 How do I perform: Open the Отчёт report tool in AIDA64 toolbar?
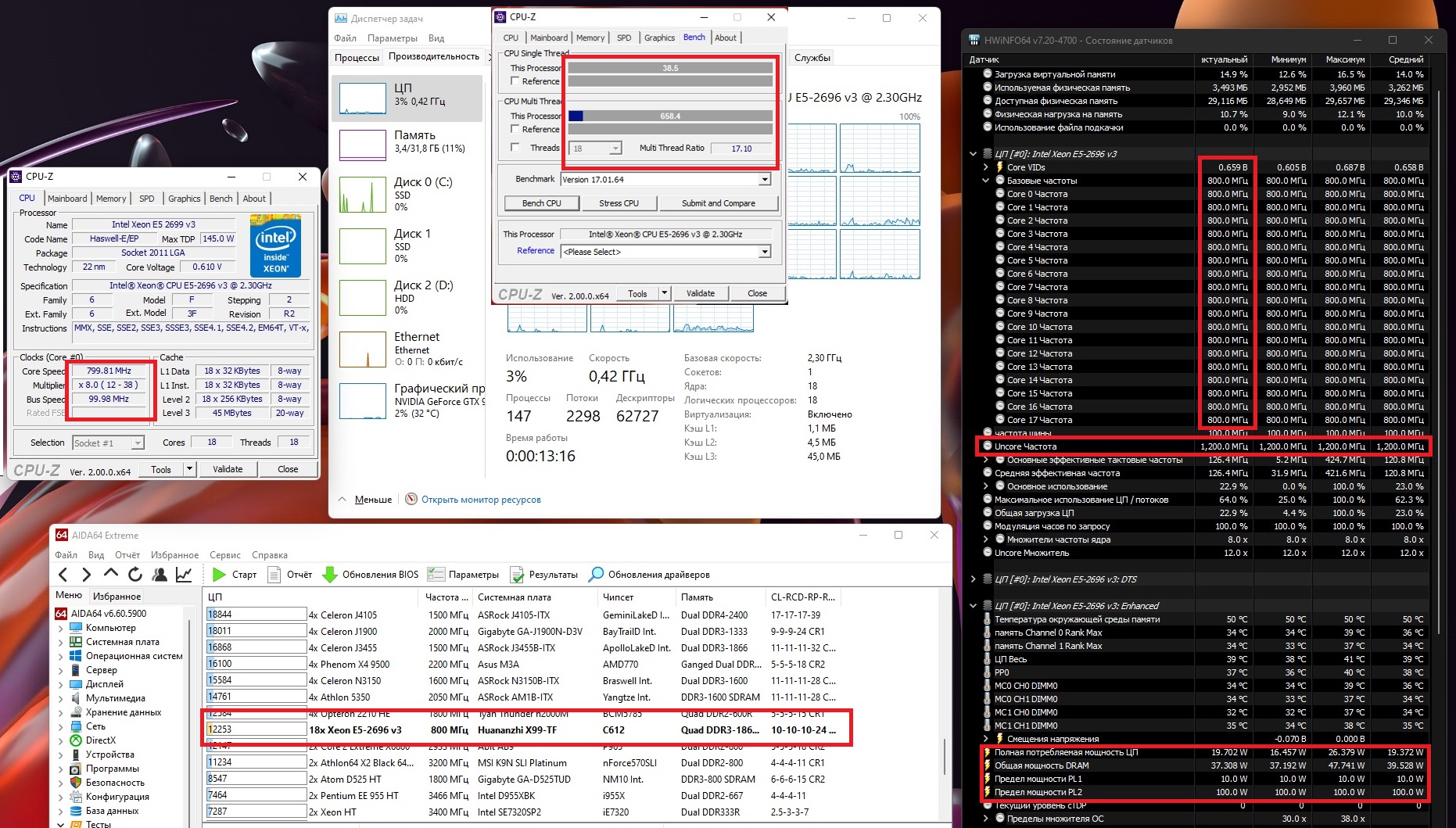tap(289, 575)
